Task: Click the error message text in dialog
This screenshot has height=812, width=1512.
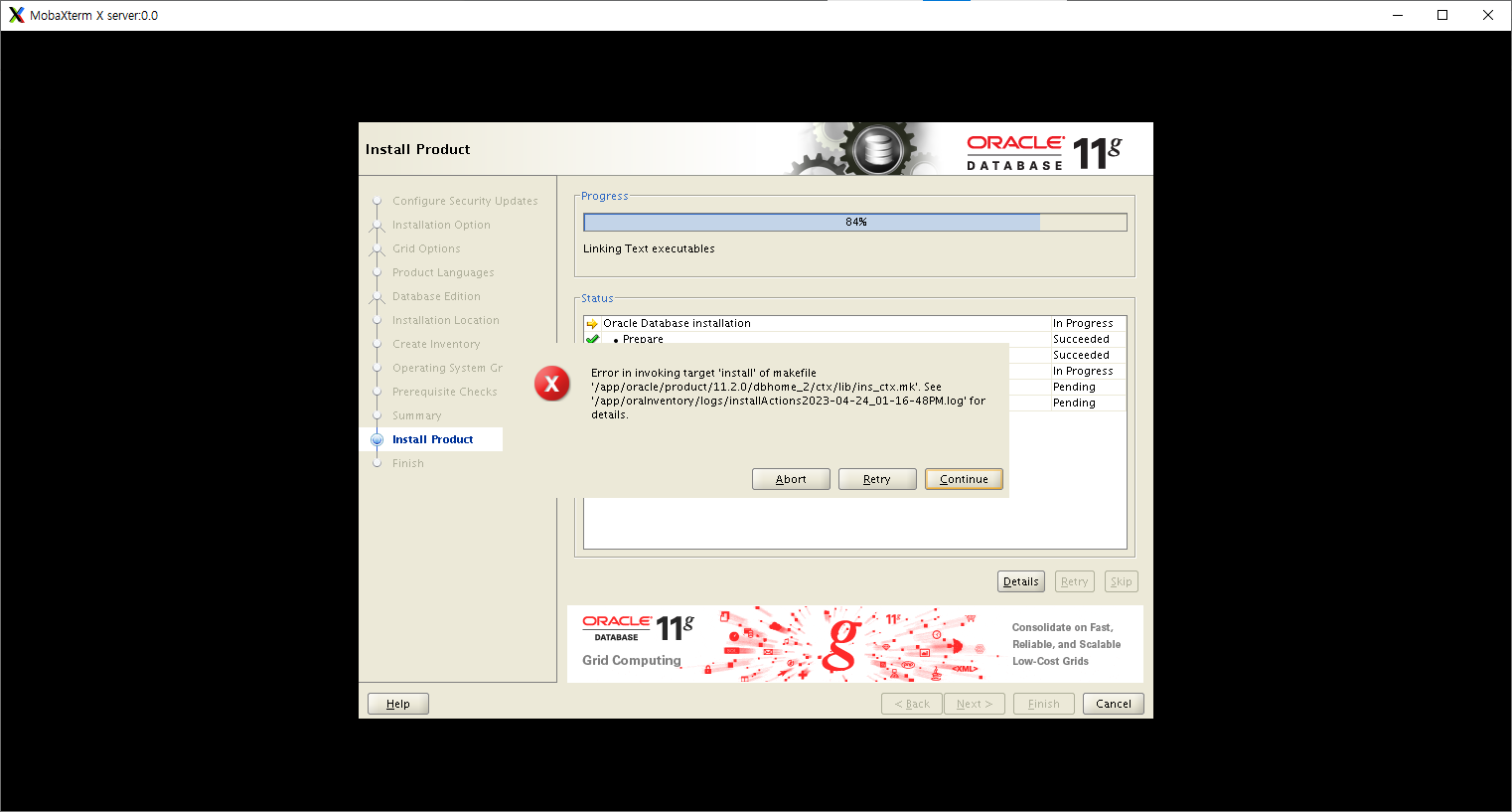Action: pyautogui.click(x=788, y=394)
